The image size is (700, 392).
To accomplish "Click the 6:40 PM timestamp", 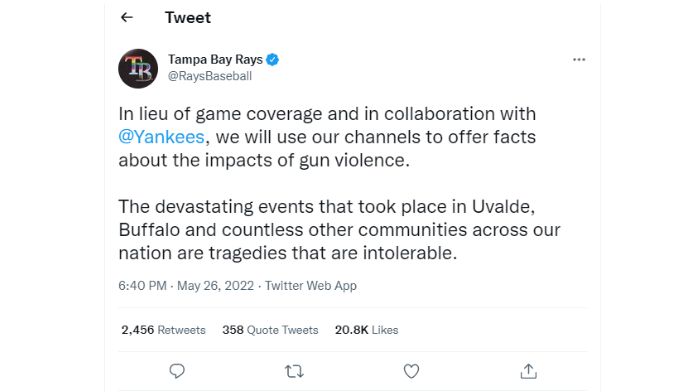I will click(142, 285).
